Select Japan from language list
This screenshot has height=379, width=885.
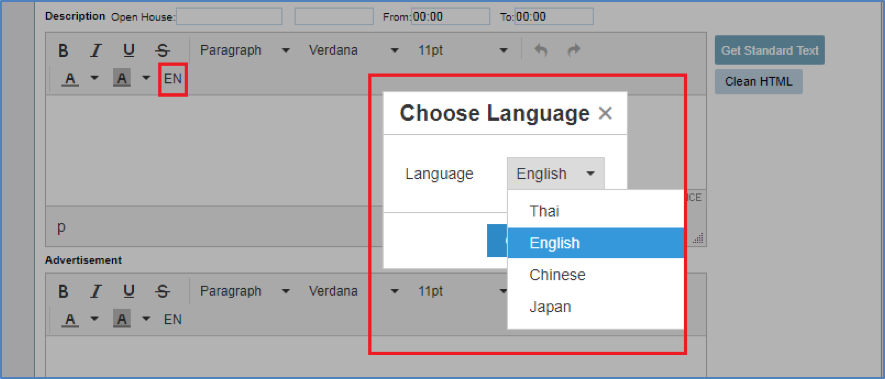click(596, 307)
